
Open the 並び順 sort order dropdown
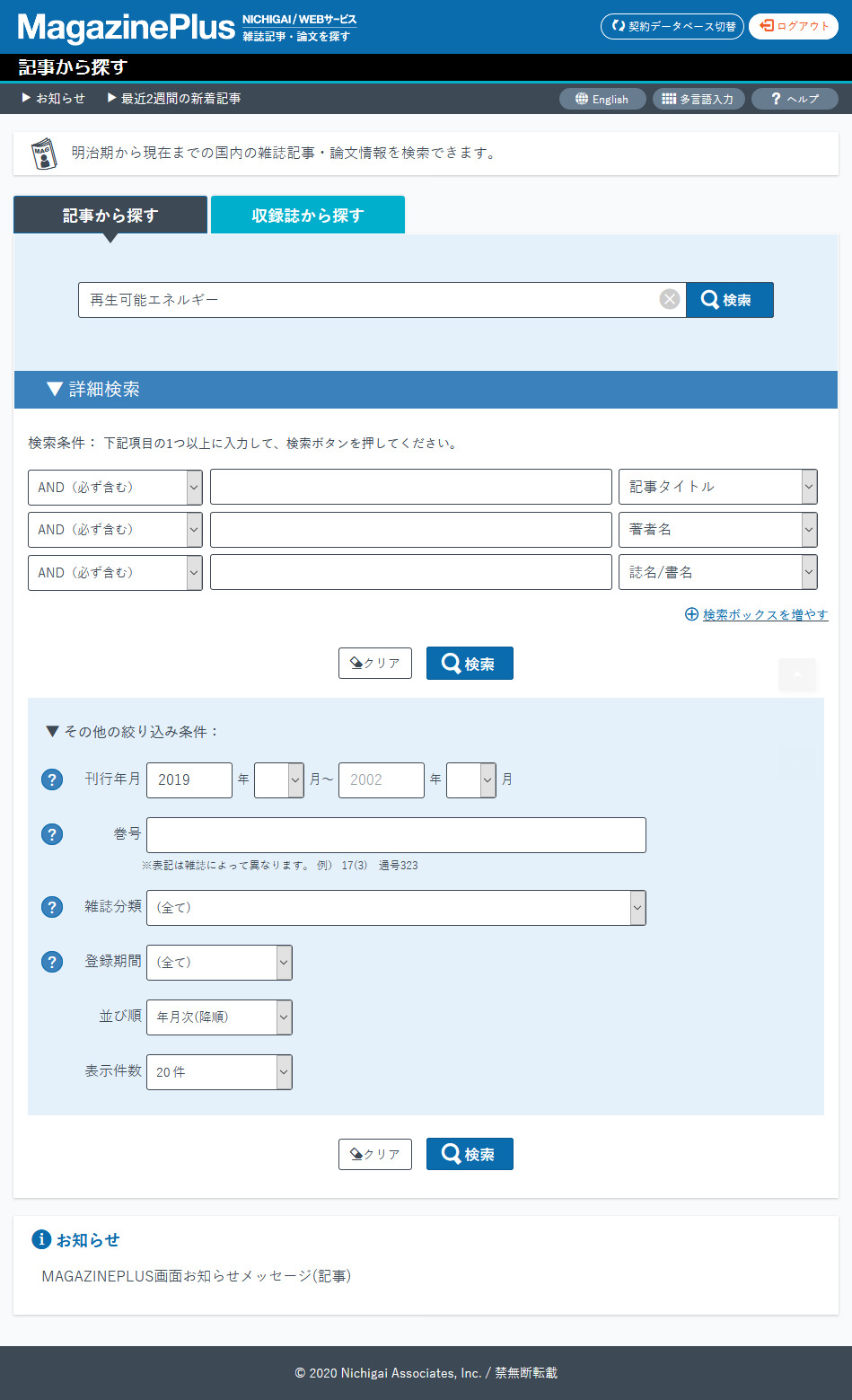(x=219, y=1017)
